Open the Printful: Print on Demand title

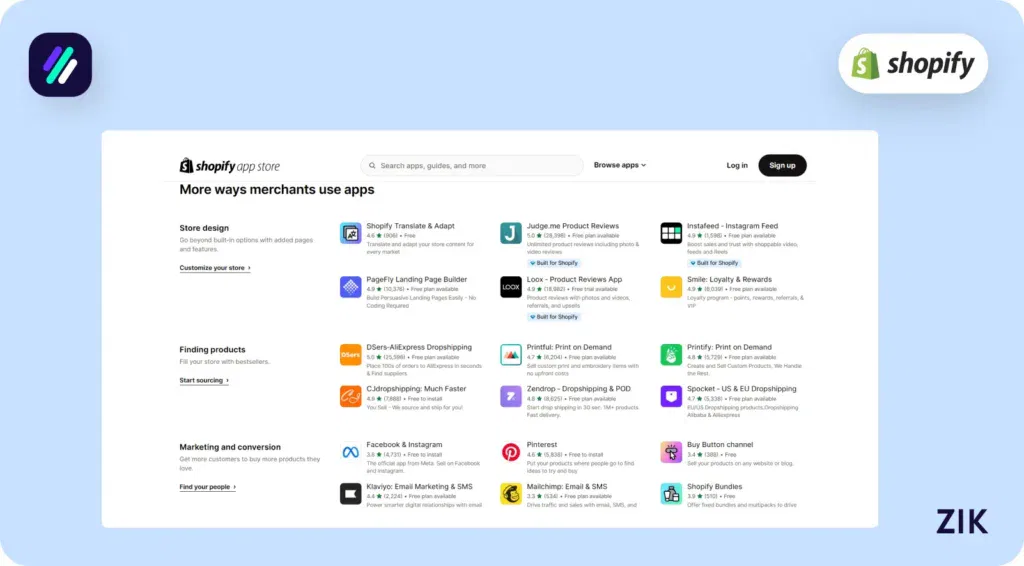569,347
